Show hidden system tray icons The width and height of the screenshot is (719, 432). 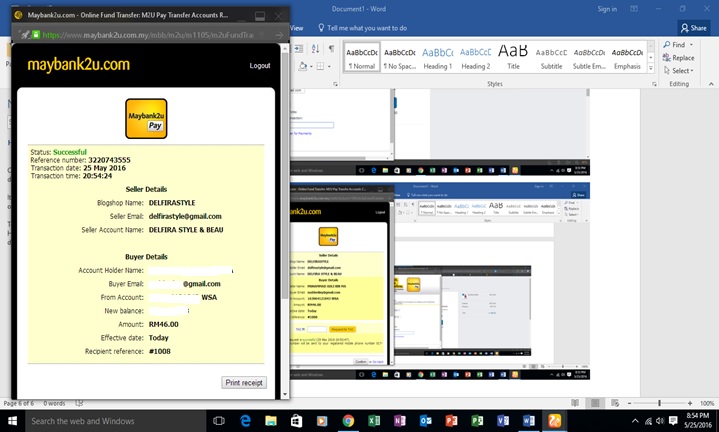tap(635, 421)
